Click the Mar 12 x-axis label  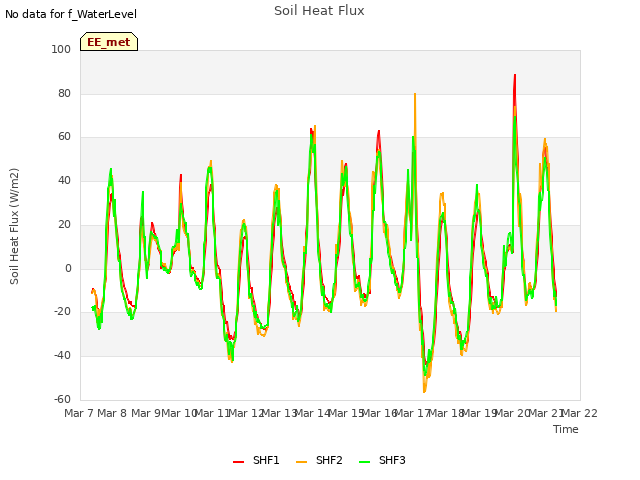click(246, 413)
